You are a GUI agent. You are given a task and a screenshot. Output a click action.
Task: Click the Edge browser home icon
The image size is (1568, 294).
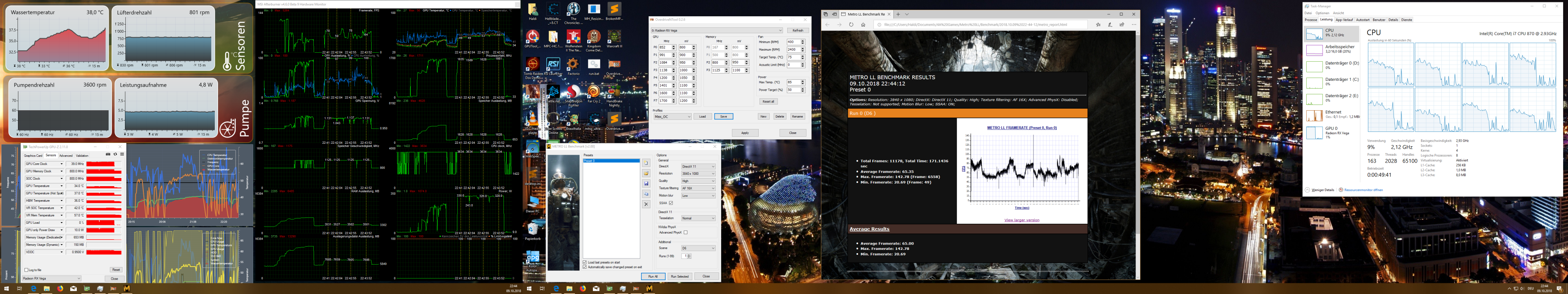click(x=863, y=25)
